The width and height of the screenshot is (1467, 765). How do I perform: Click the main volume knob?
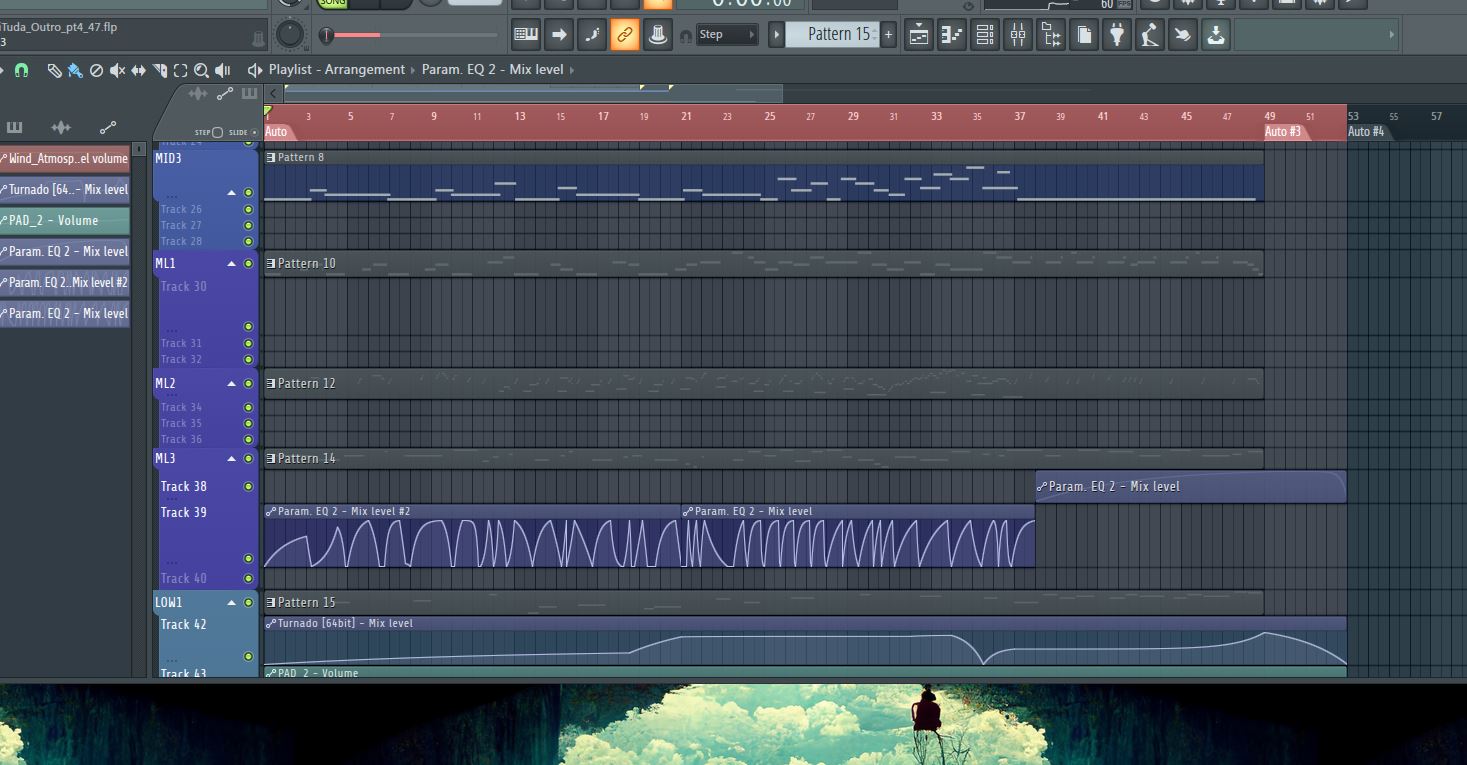coord(289,35)
